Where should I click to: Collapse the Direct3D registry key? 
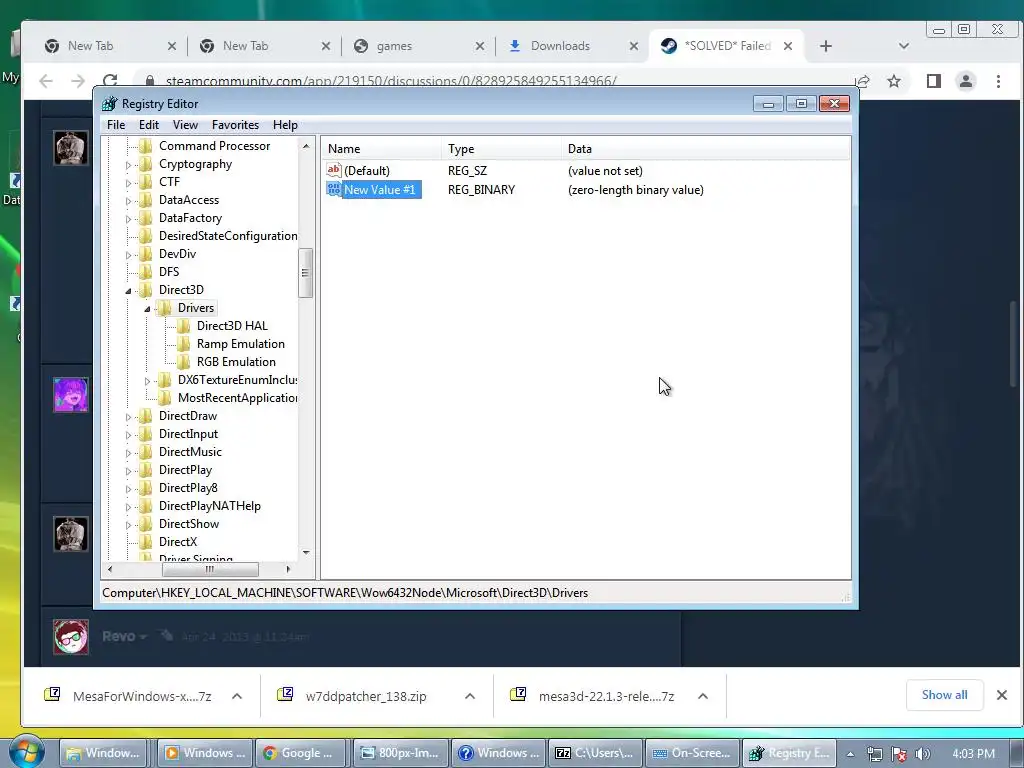(128, 291)
